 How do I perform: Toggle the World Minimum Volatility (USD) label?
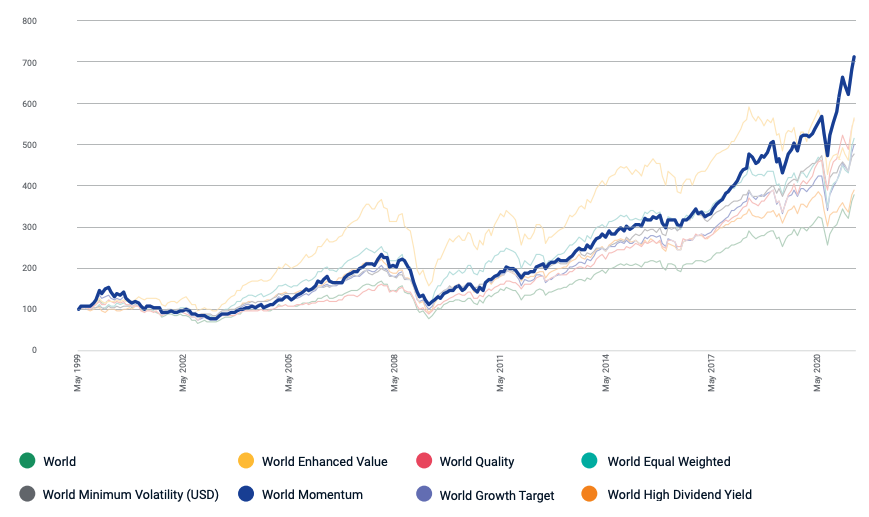pos(131,495)
